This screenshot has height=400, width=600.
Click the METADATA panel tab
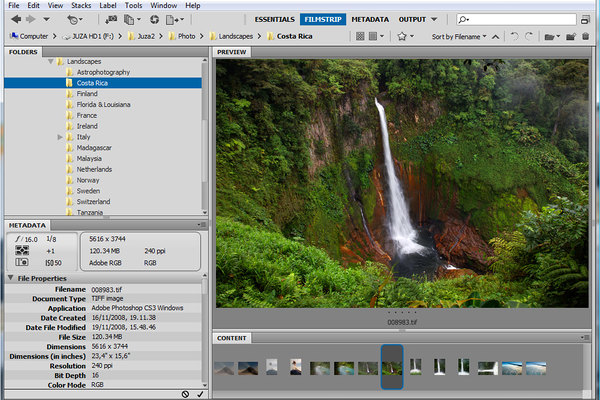27,225
